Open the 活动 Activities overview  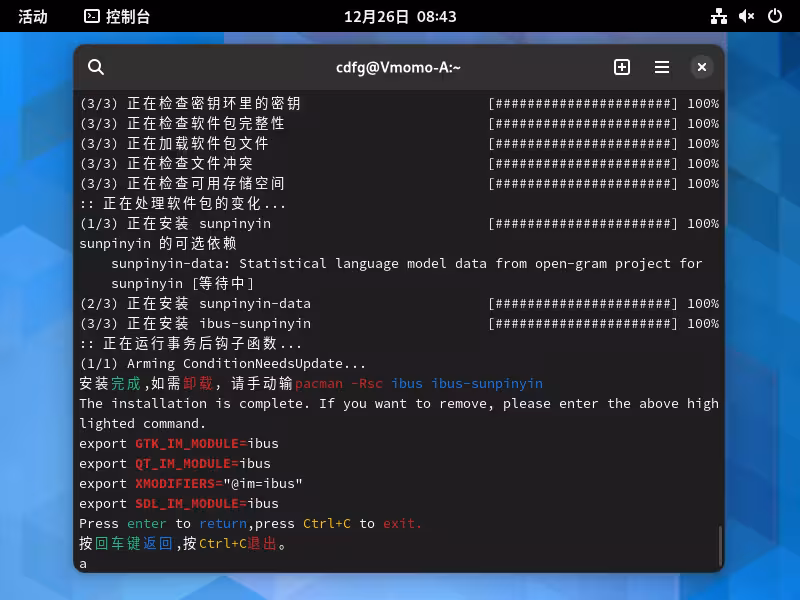coord(33,16)
